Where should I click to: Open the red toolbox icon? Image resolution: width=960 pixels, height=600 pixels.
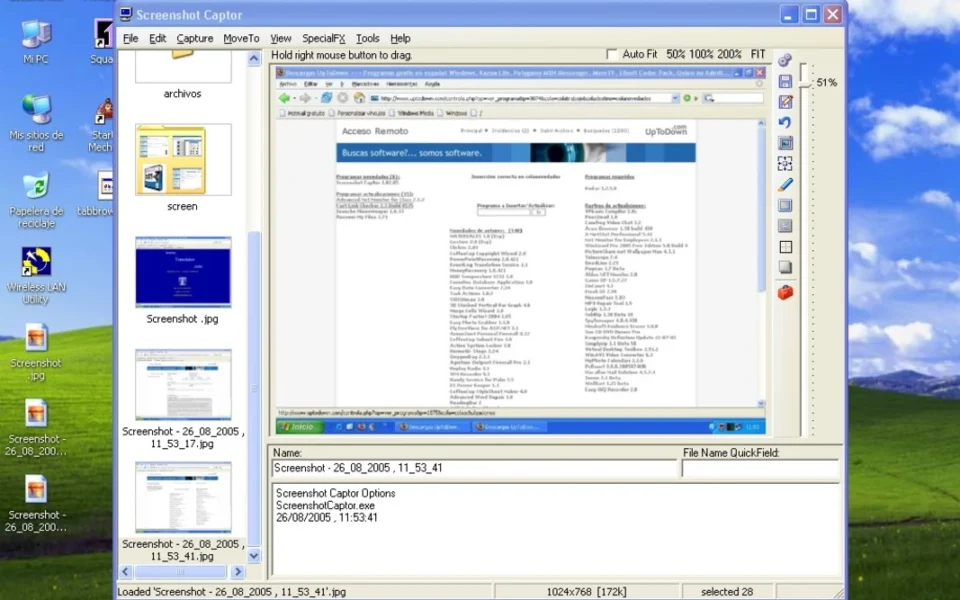pyautogui.click(x=785, y=292)
